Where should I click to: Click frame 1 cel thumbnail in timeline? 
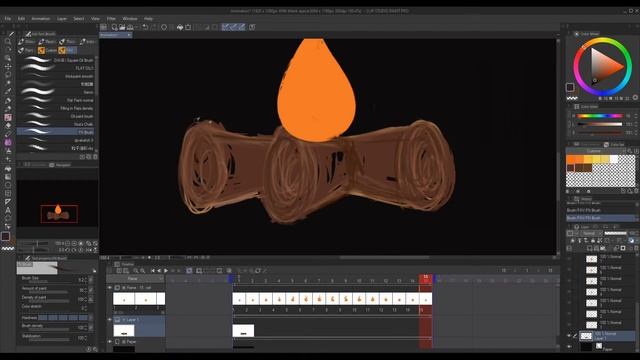(239, 299)
